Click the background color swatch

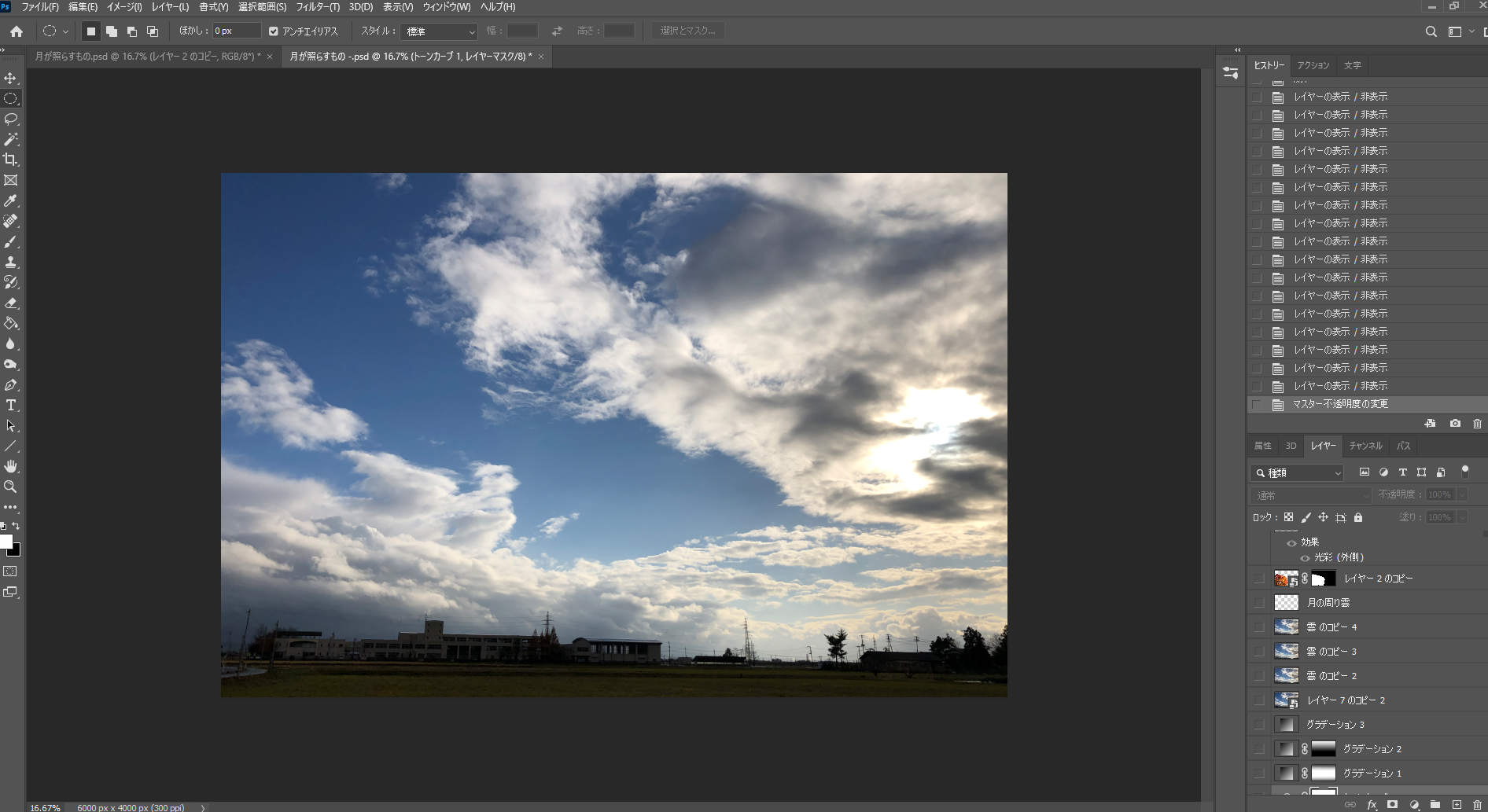[x=16, y=551]
